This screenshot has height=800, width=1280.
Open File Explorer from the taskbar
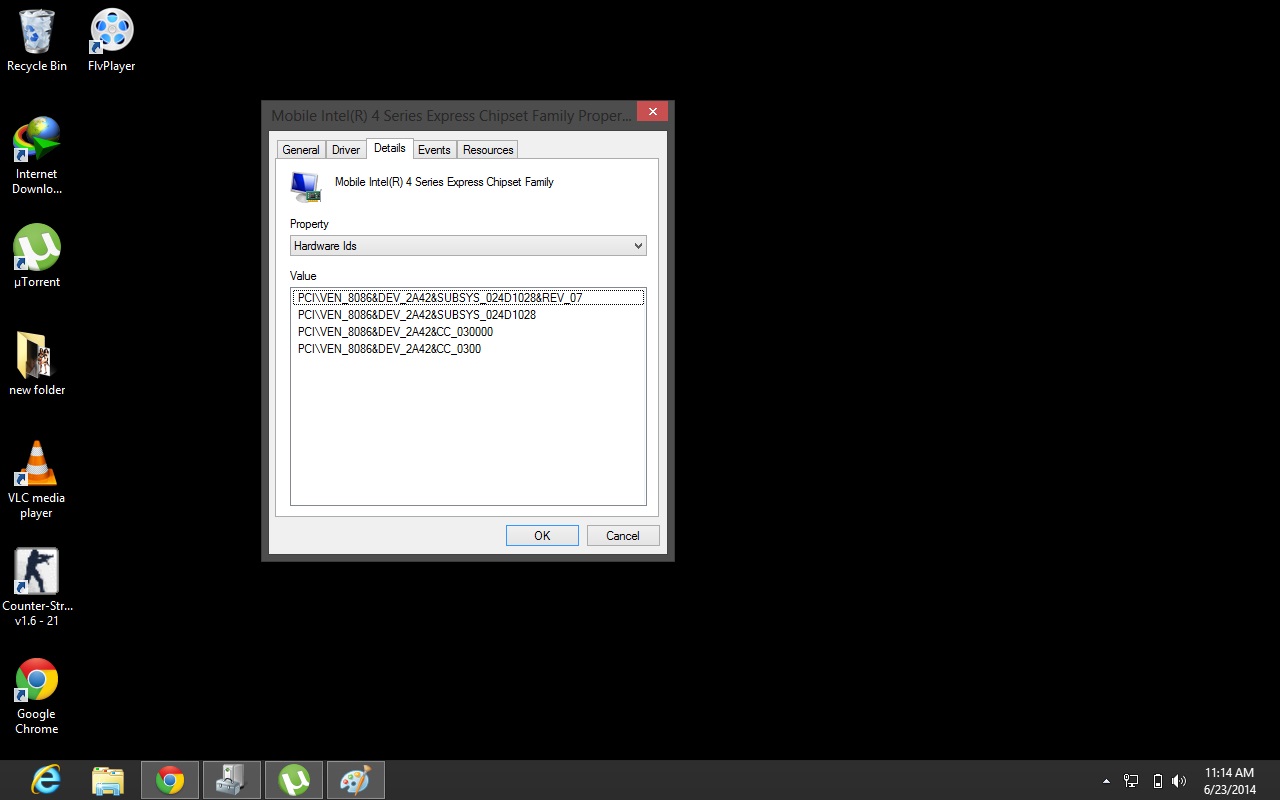coord(108,780)
